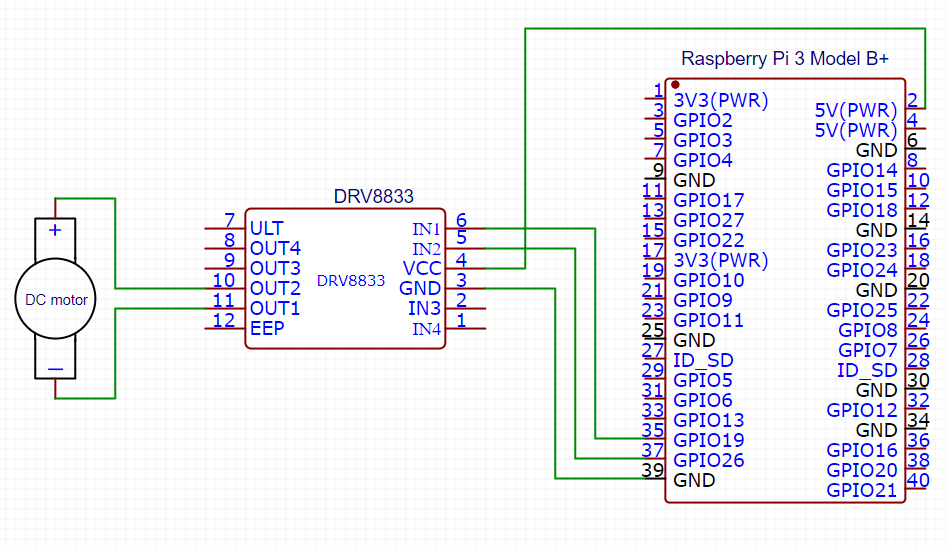This screenshot has height=548, width=947.
Task: Click the OUT3 pin label
Action: [275, 268]
